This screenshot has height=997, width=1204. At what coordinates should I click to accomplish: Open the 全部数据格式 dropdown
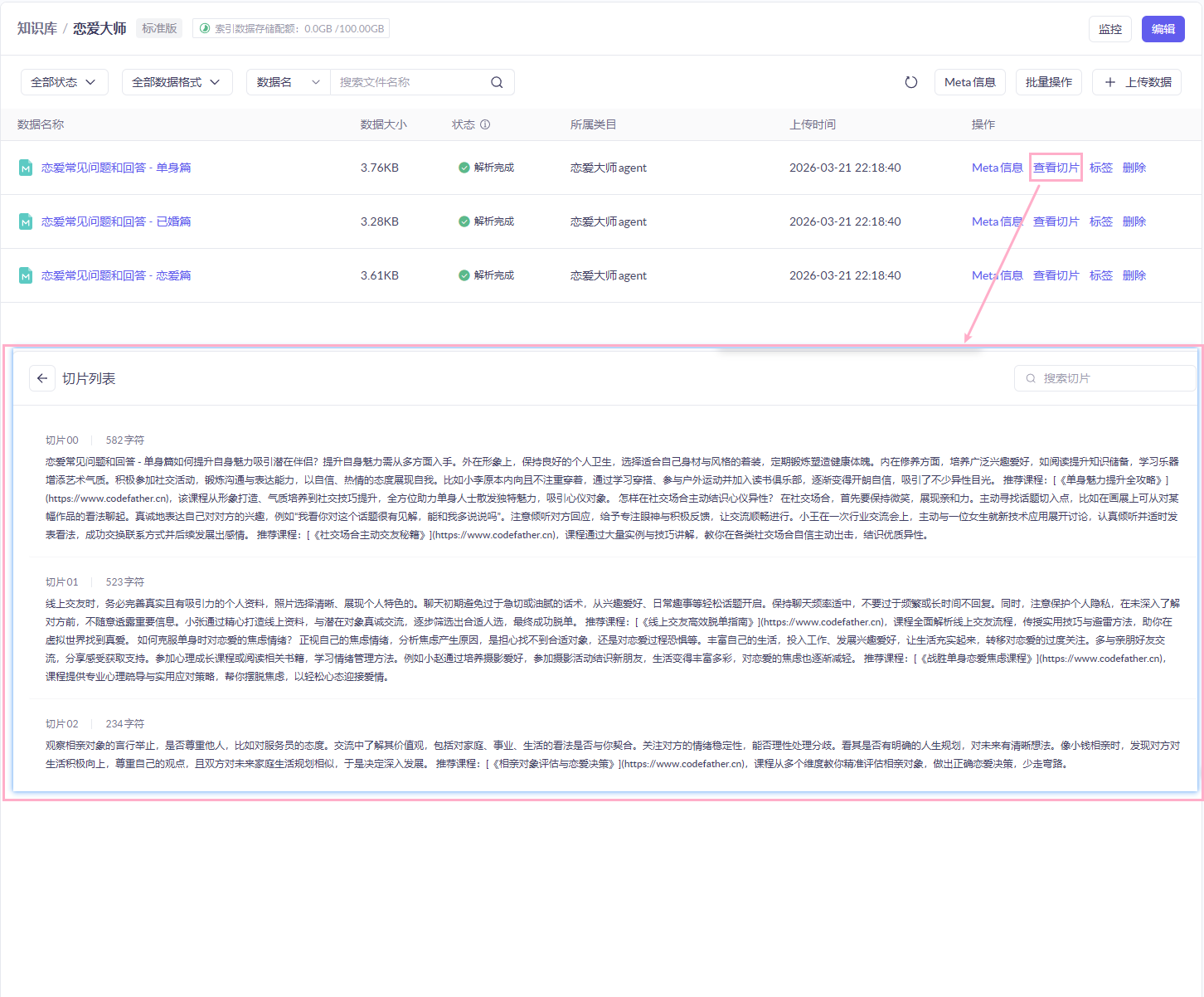[177, 82]
